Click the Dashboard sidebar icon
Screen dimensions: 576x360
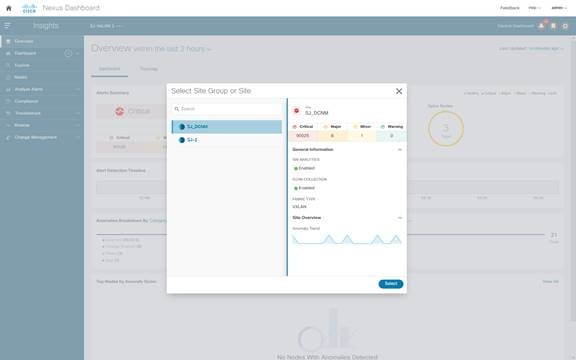(8, 53)
